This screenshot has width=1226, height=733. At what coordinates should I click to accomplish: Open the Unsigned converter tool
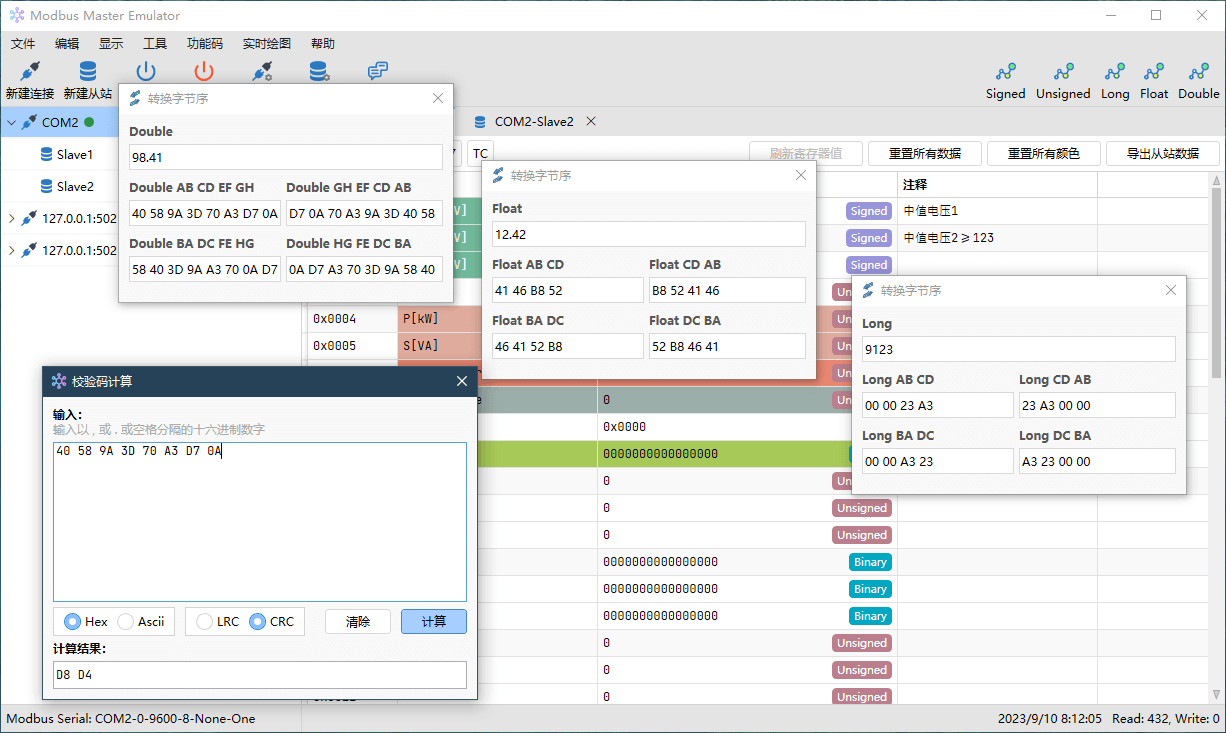[1063, 81]
